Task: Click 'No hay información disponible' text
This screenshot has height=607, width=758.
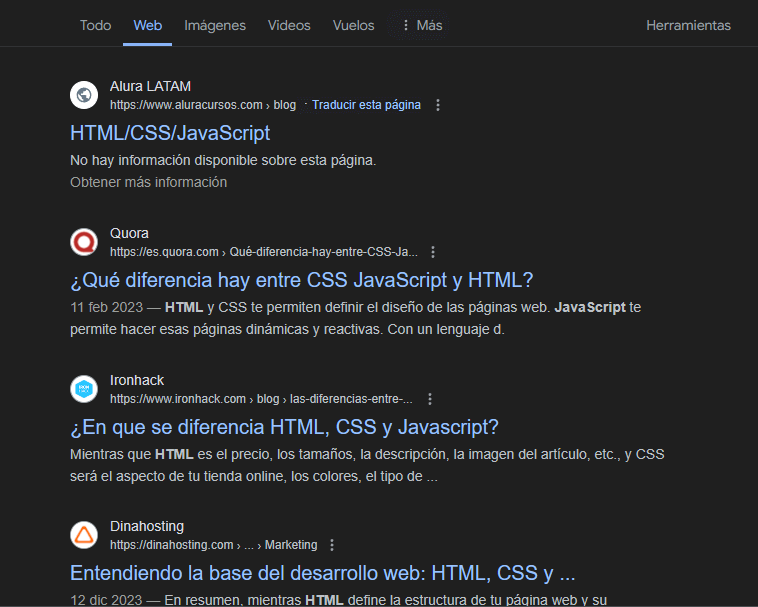Action: pos(223,160)
